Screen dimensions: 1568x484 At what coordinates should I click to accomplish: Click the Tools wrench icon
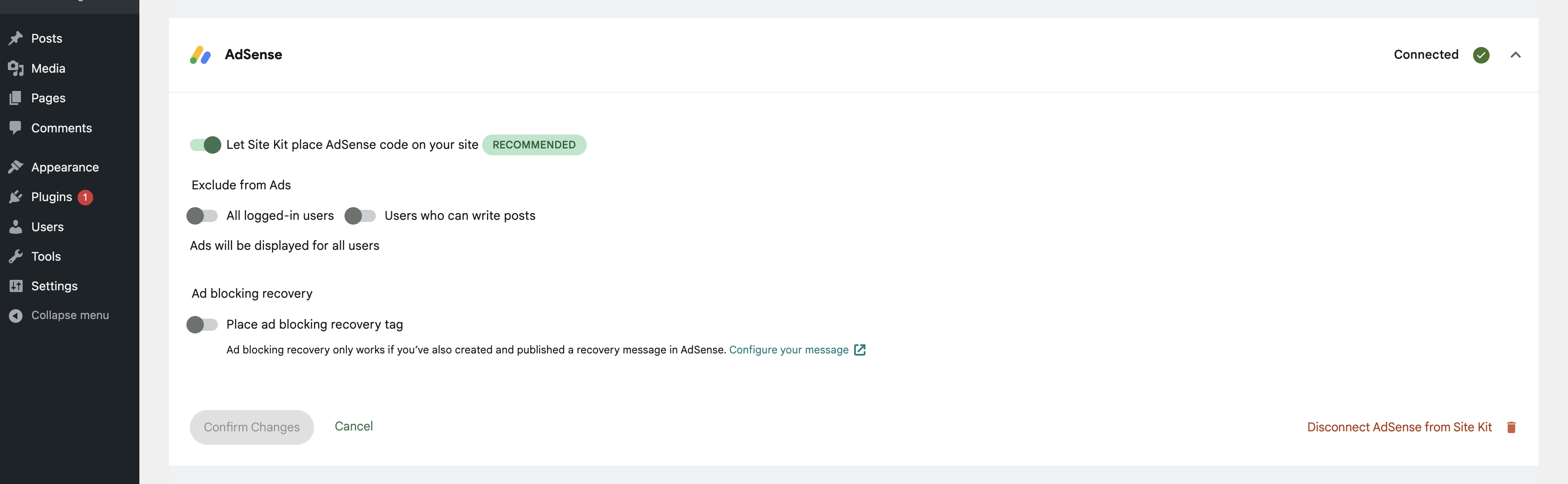pos(16,256)
